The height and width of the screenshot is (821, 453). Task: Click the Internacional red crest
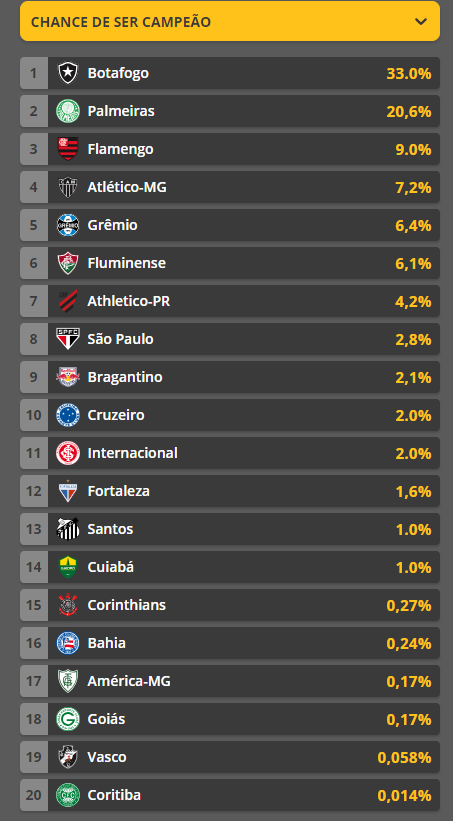coord(68,453)
